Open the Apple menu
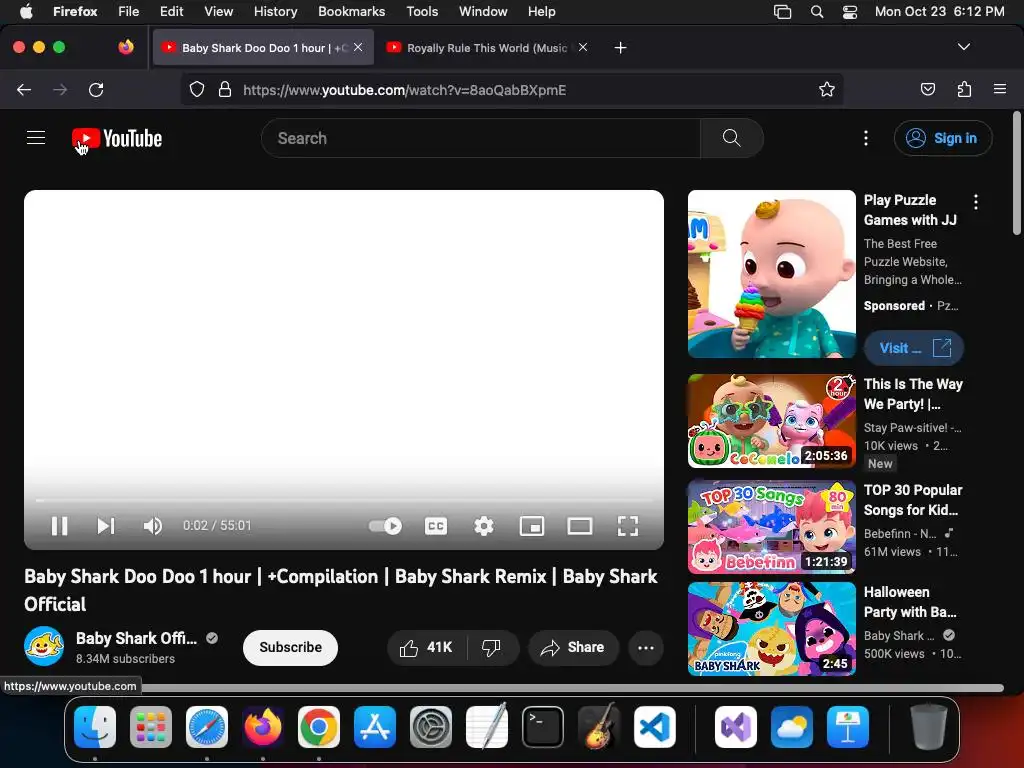 (x=26, y=11)
